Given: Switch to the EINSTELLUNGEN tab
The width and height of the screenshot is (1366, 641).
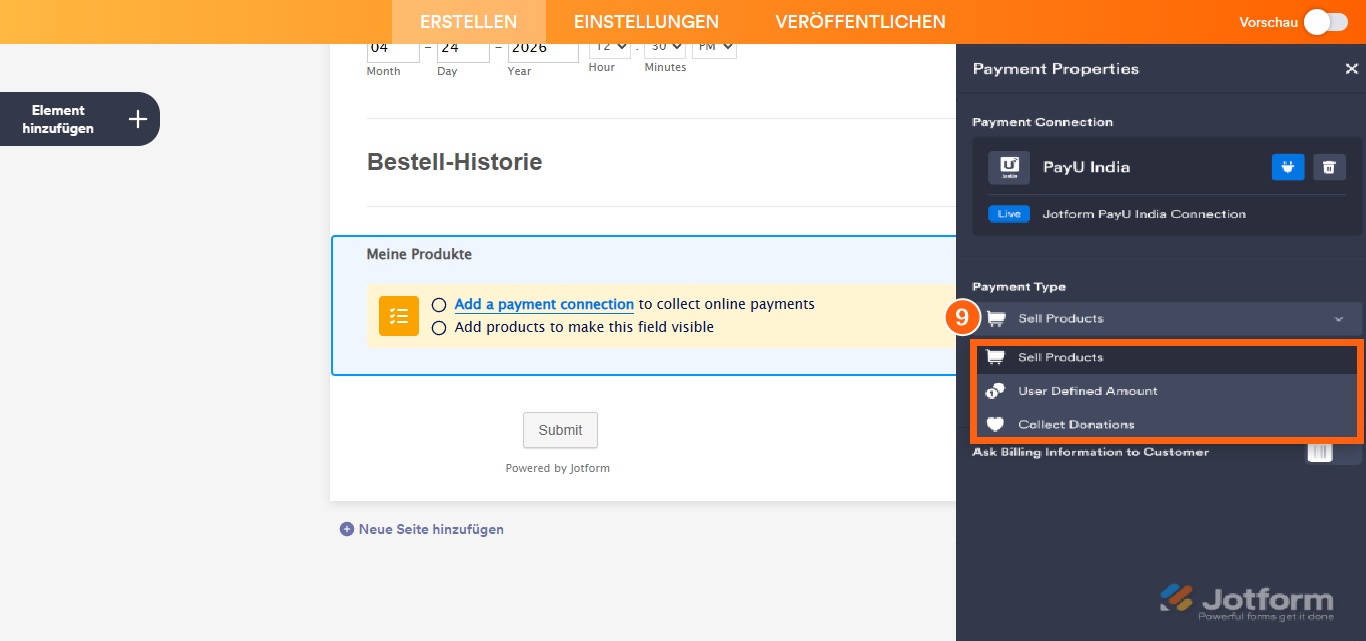Looking at the screenshot, I should tap(645, 21).
